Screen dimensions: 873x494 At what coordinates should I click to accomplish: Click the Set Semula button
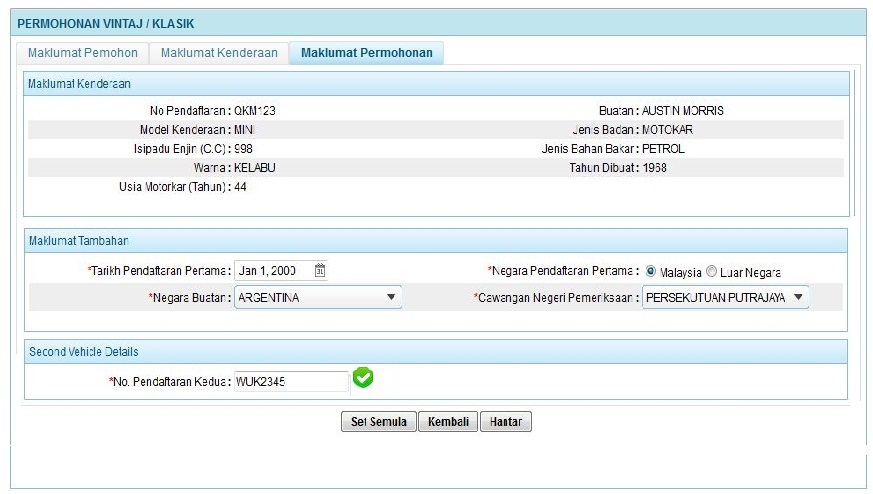click(379, 422)
